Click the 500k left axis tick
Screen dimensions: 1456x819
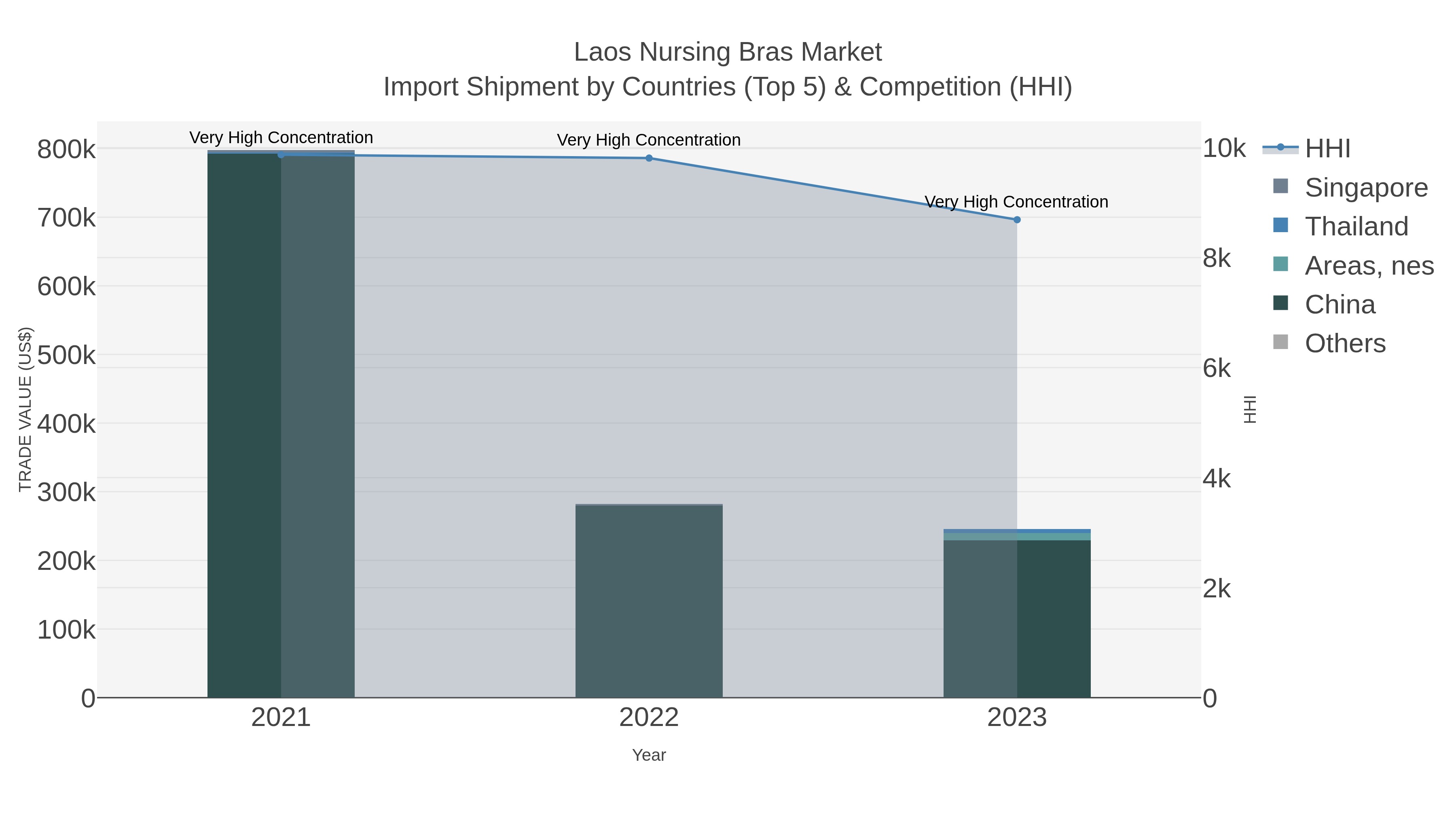point(66,356)
